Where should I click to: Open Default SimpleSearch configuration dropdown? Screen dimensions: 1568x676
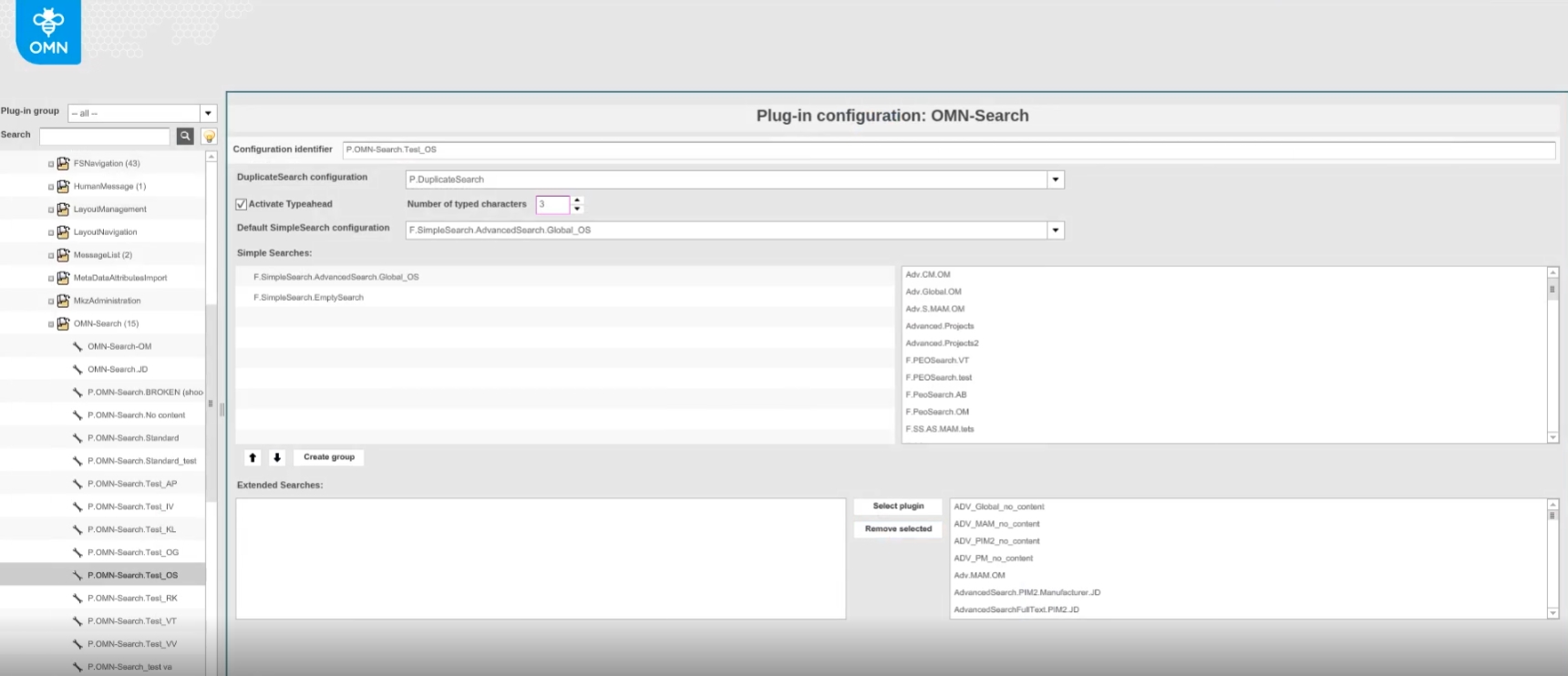pyautogui.click(x=1055, y=230)
